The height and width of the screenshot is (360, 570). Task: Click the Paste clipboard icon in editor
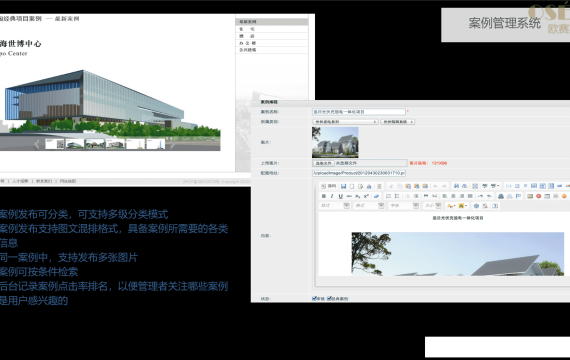408,186
